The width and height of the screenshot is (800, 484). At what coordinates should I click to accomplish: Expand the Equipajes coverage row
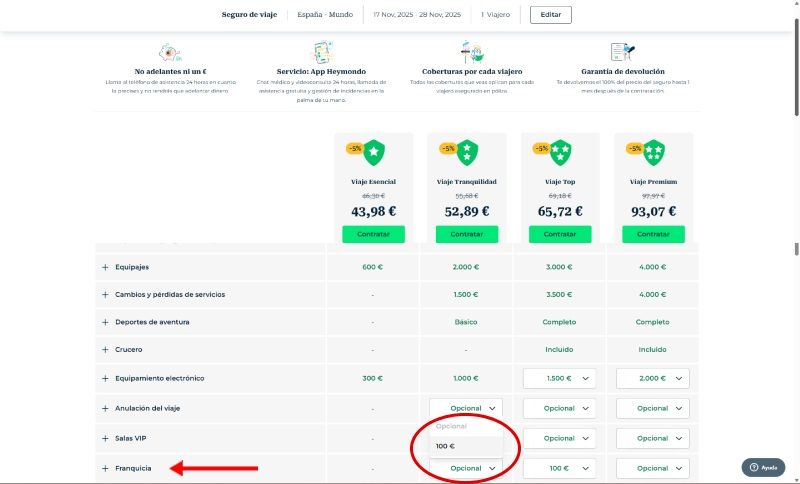tap(105, 267)
